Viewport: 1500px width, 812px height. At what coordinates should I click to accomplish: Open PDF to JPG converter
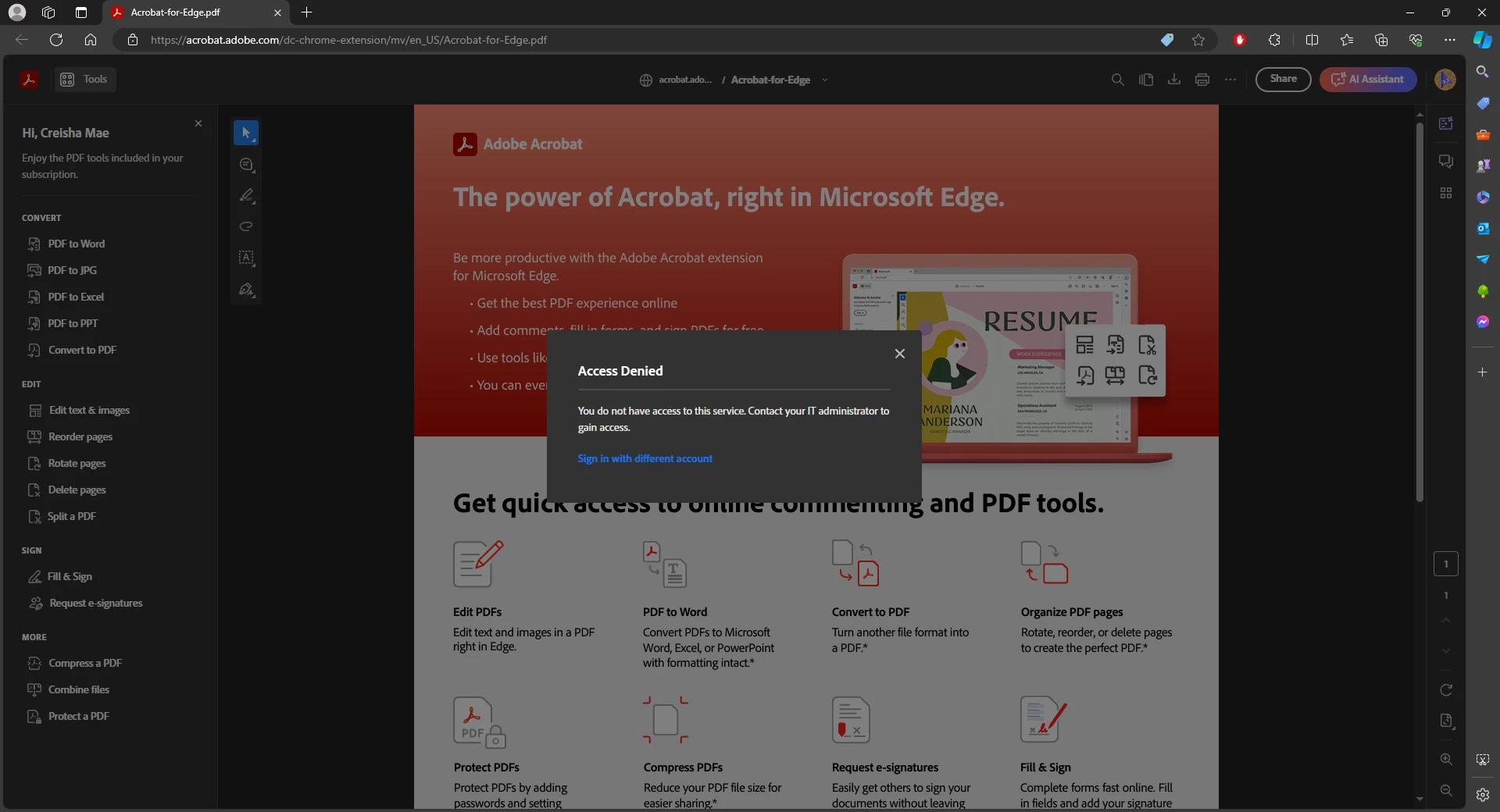click(x=62, y=270)
